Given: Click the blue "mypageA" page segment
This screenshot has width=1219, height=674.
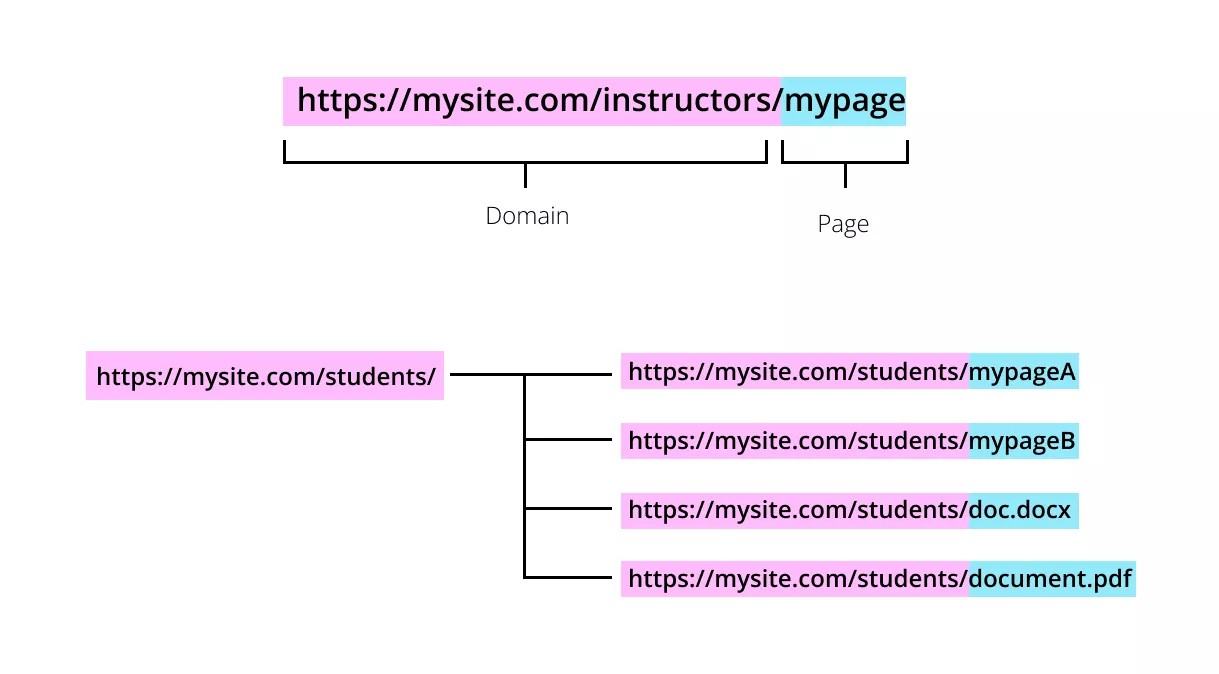Looking at the screenshot, I should [x=1022, y=371].
